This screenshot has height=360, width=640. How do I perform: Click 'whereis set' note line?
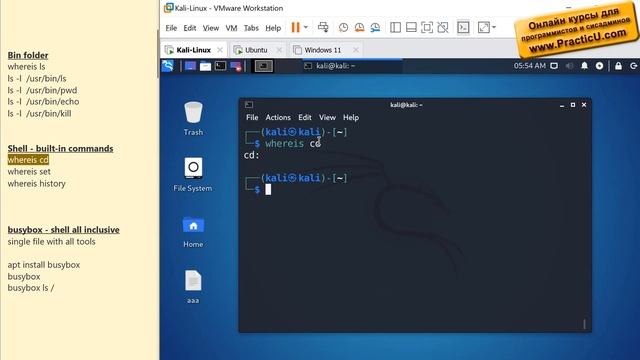point(29,172)
